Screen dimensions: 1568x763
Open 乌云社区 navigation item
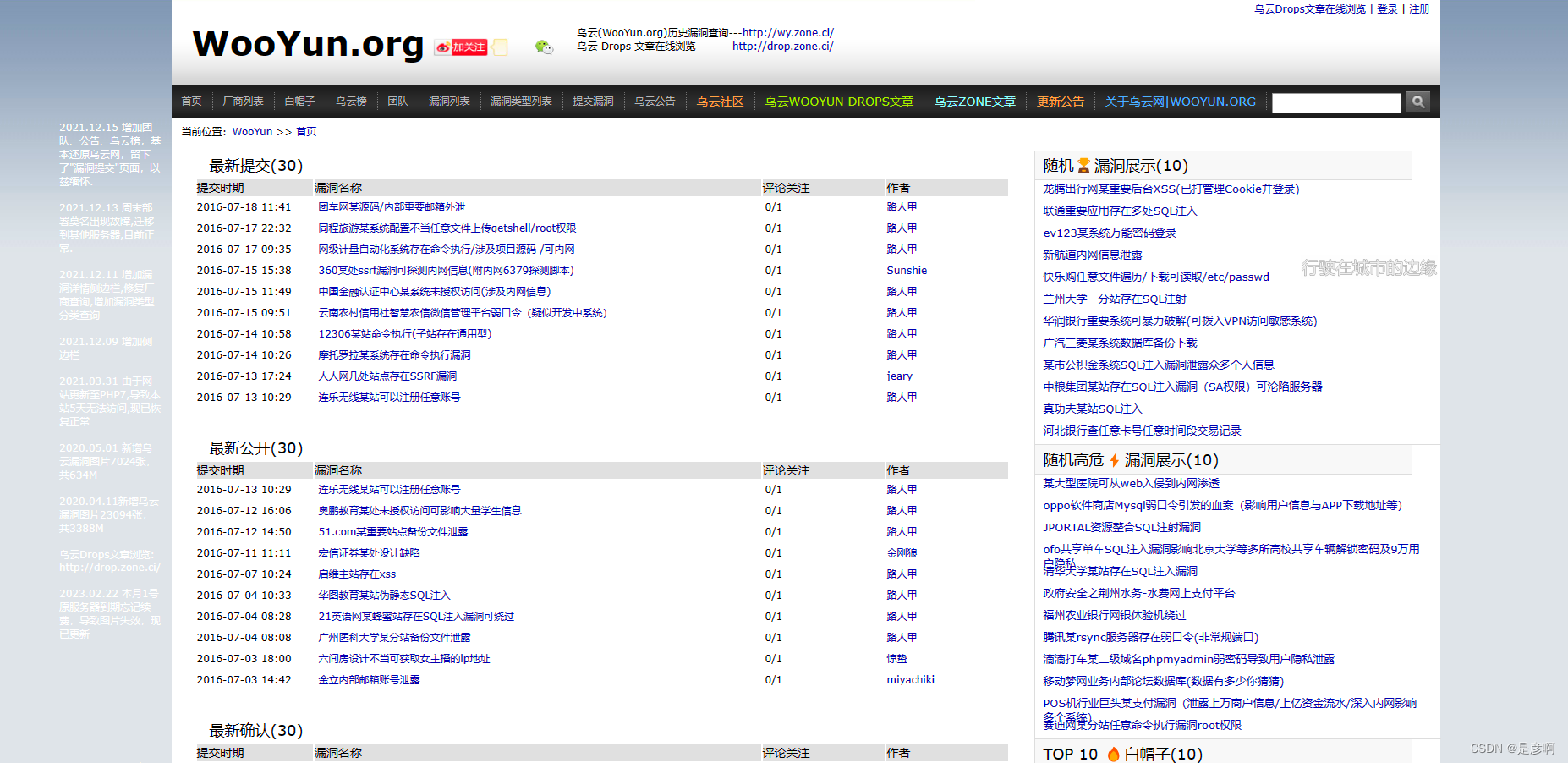point(721,102)
